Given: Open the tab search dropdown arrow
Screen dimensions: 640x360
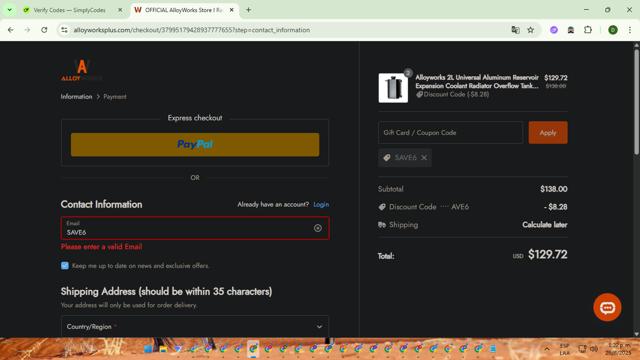Looking at the screenshot, I should [9, 10].
